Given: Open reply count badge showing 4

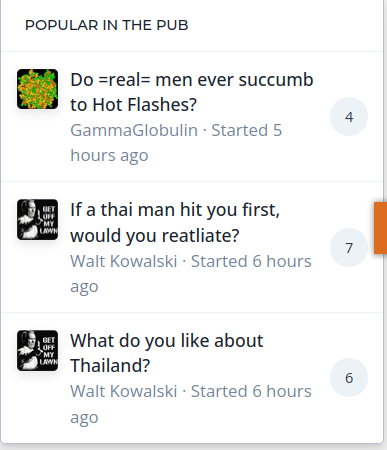Looking at the screenshot, I should (x=349, y=117).
